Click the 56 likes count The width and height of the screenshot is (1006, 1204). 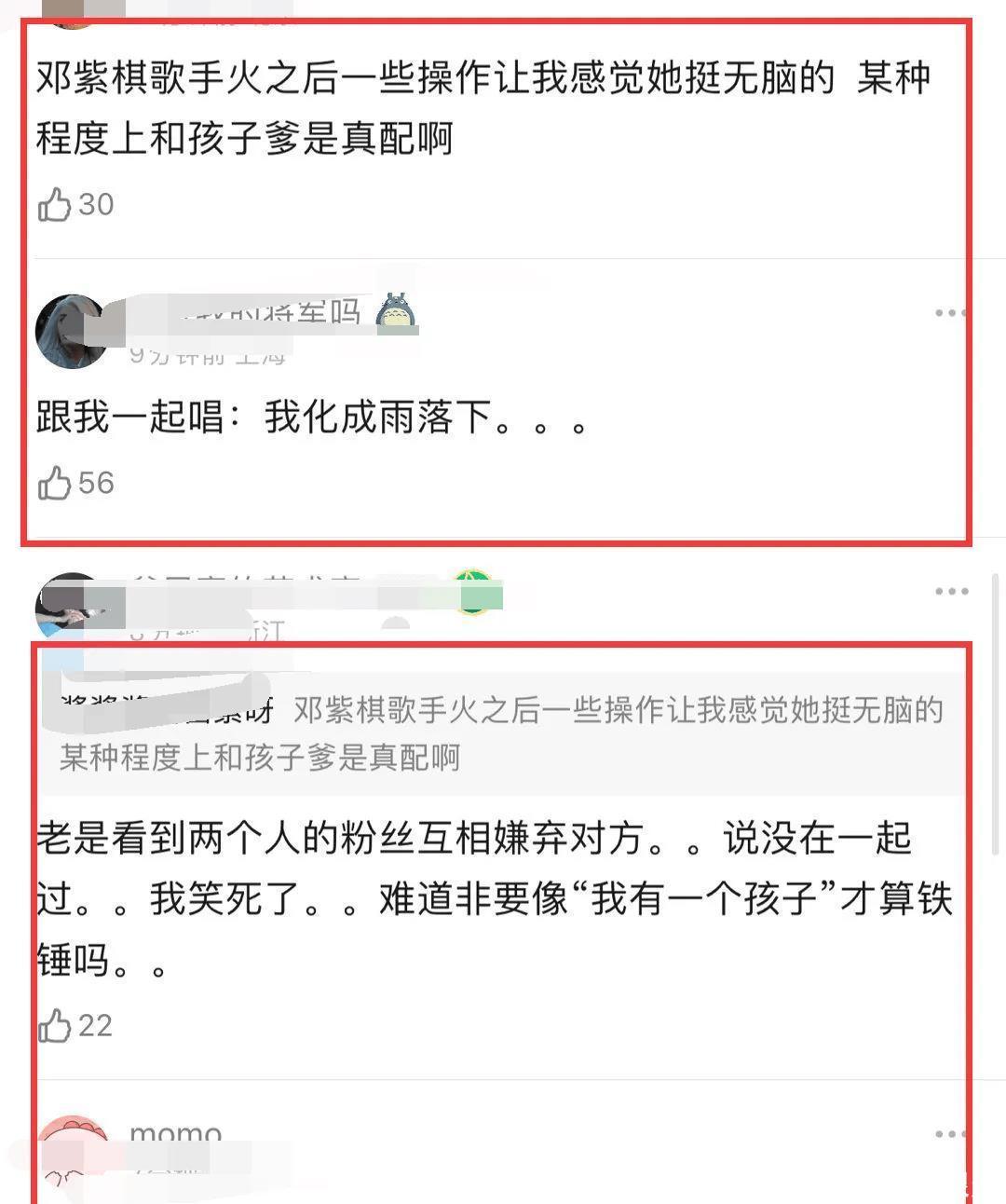[96, 483]
